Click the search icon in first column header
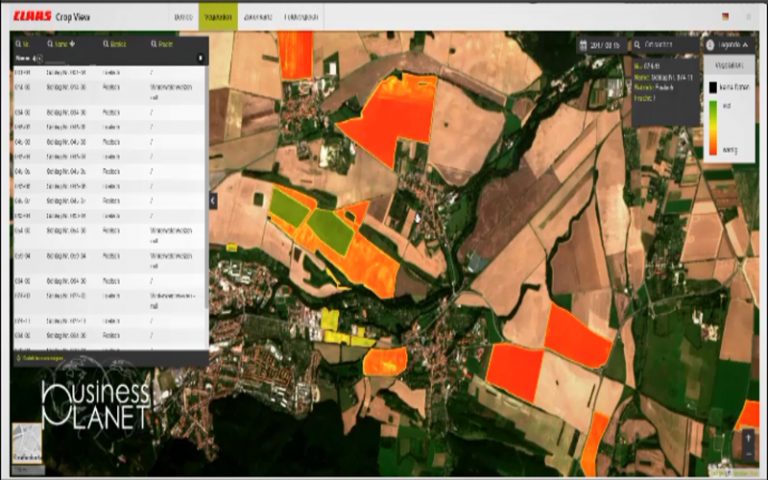Viewport: 768px width, 480px height. (18, 44)
